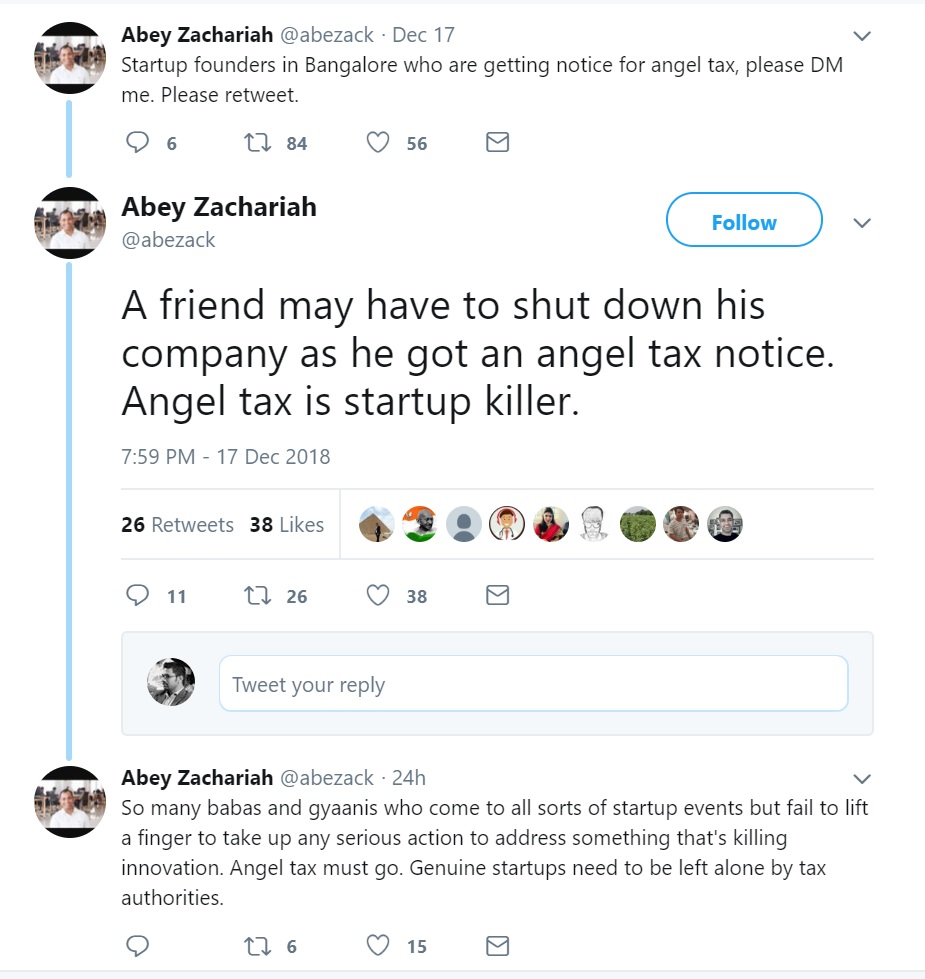
Task: Like the main tweet with 38 likes
Action: point(378,596)
